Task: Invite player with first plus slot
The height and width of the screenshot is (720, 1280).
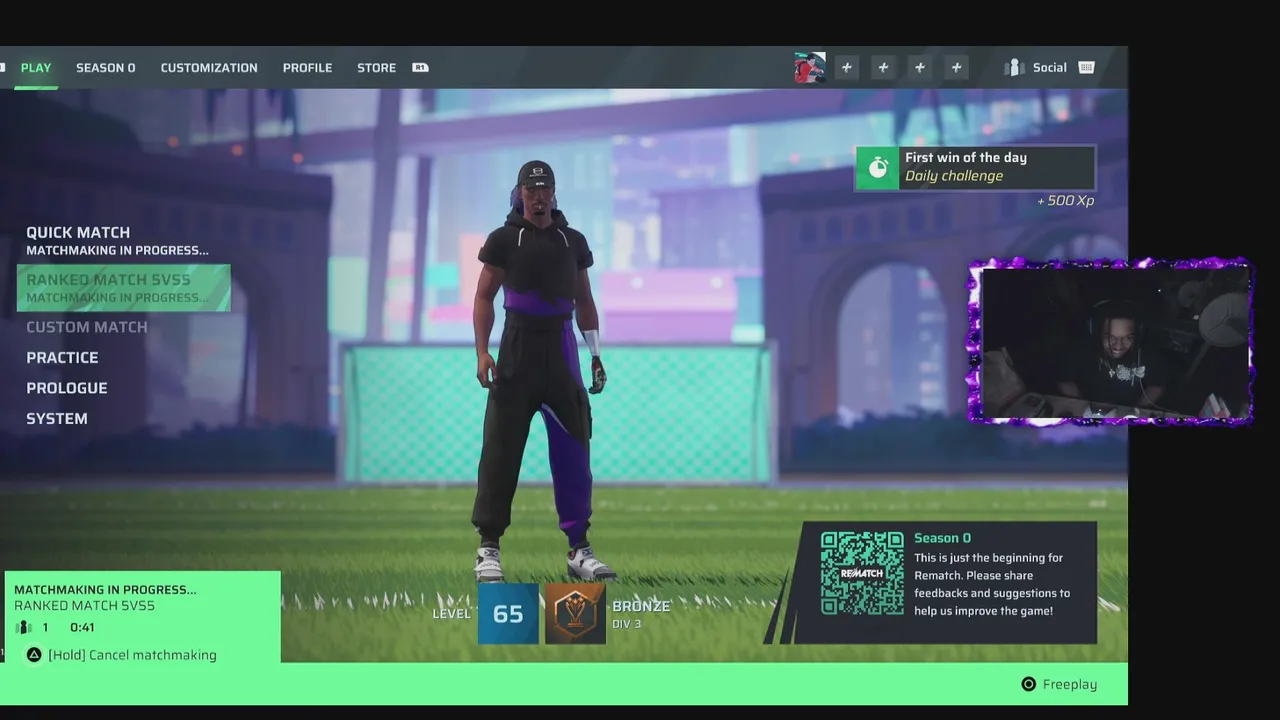Action: coord(847,67)
